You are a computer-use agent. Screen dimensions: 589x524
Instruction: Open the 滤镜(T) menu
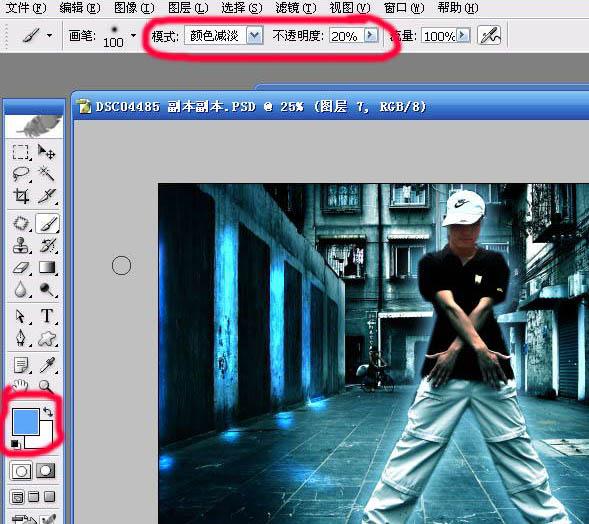pos(296,8)
